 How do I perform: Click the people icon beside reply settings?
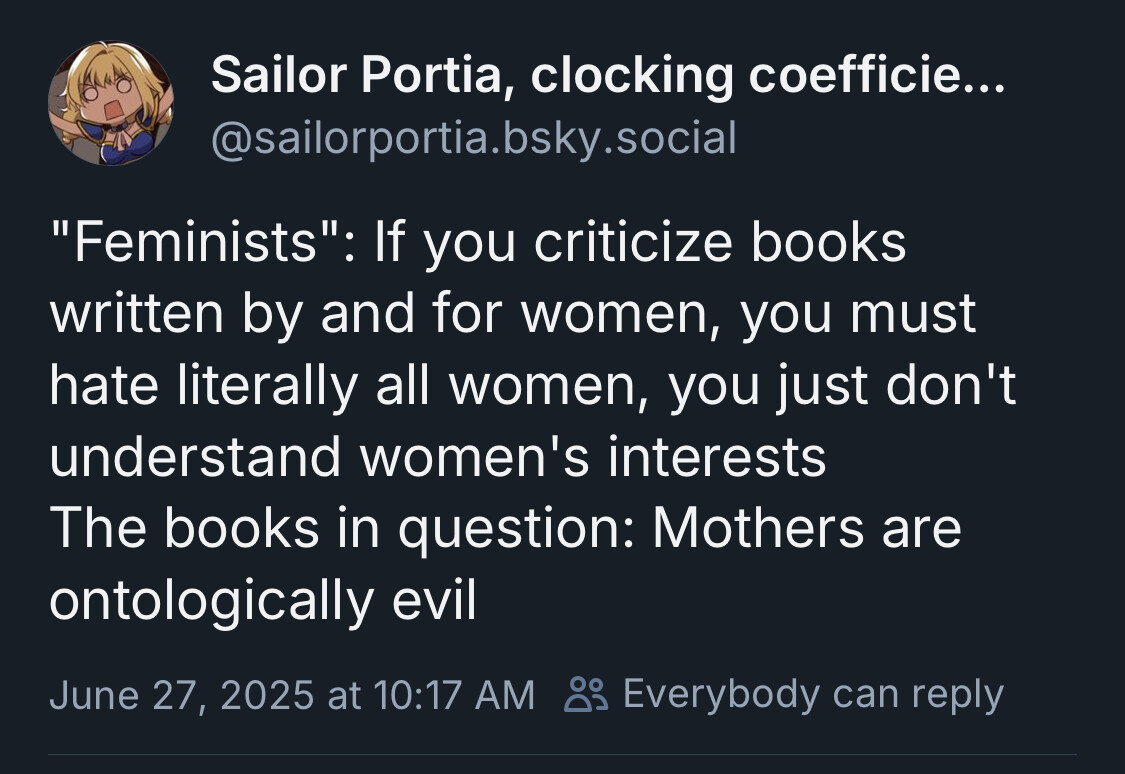coord(586,694)
